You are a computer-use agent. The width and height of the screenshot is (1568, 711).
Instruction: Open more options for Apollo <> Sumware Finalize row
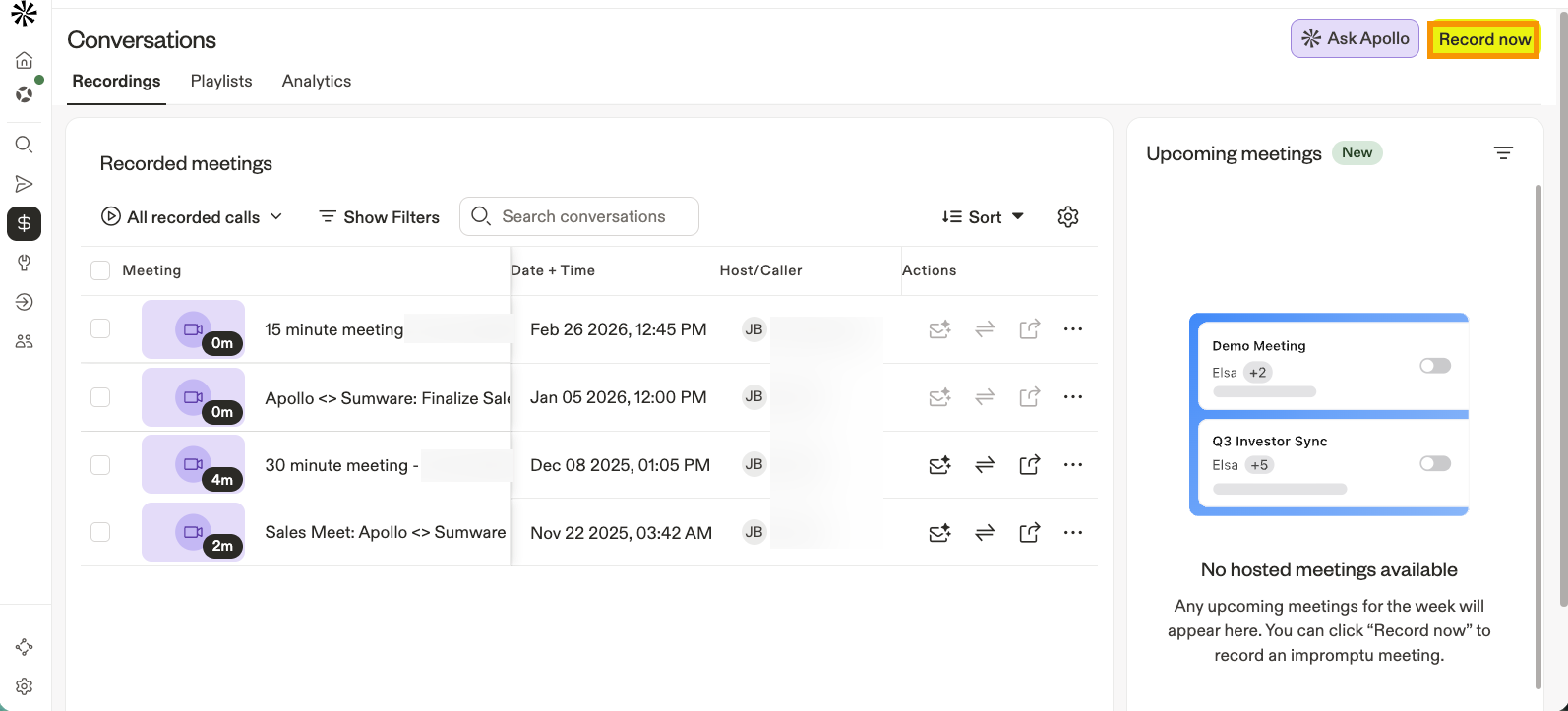(x=1073, y=397)
